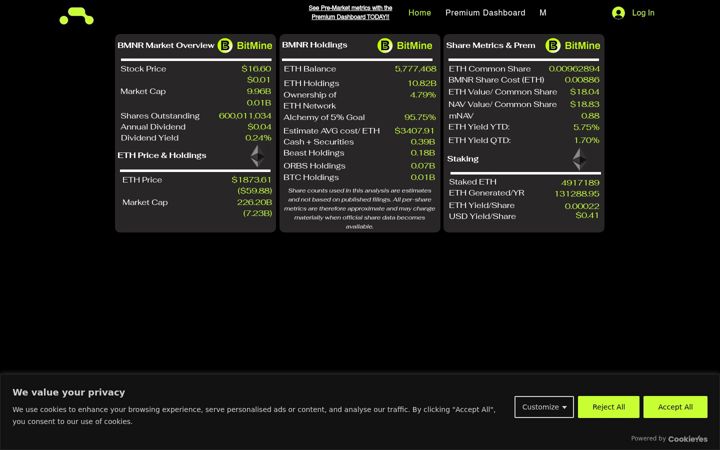Click the BitMine logo in BMNR Holdings card
This screenshot has width=720, height=450.
(x=405, y=45)
